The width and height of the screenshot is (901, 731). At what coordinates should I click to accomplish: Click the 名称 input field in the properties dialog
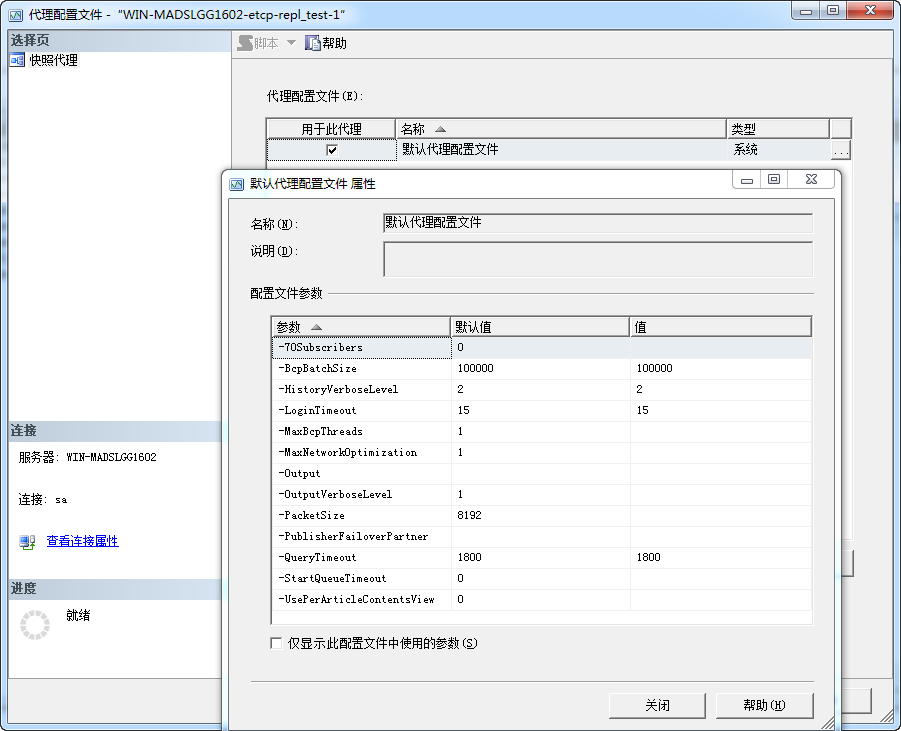pyautogui.click(x=598, y=223)
